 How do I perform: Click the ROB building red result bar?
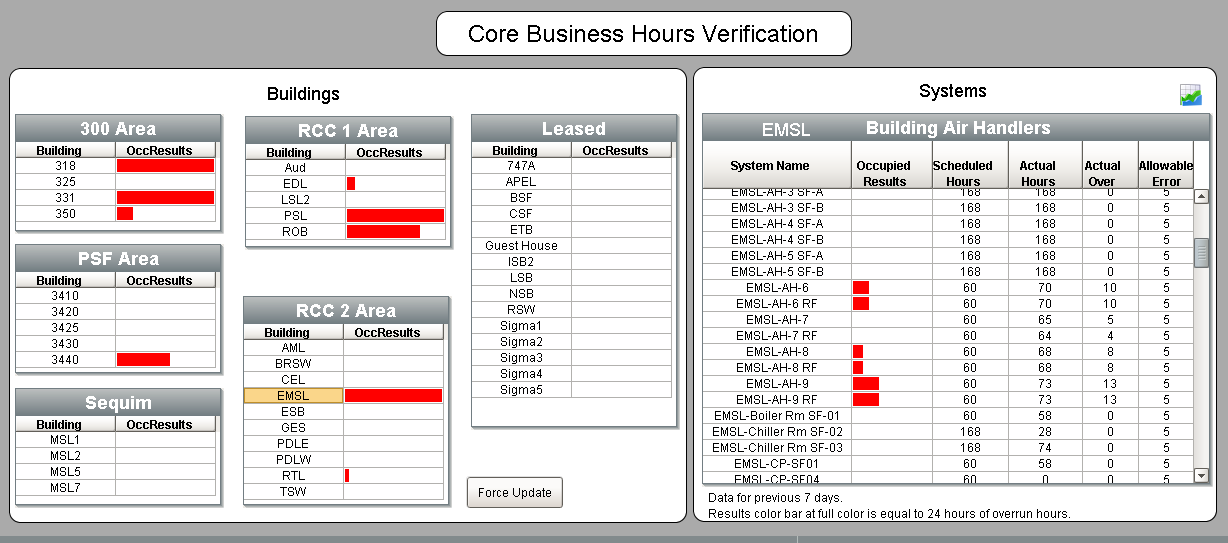383,232
